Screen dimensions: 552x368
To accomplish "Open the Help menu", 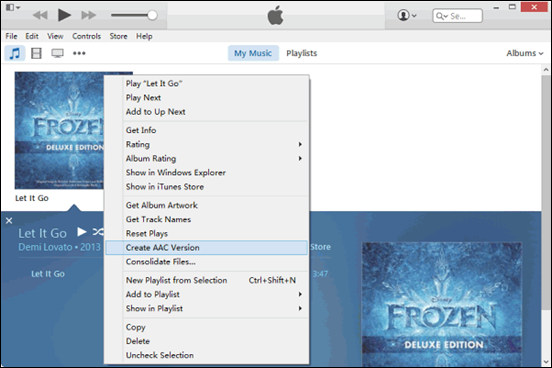I will 144,36.
